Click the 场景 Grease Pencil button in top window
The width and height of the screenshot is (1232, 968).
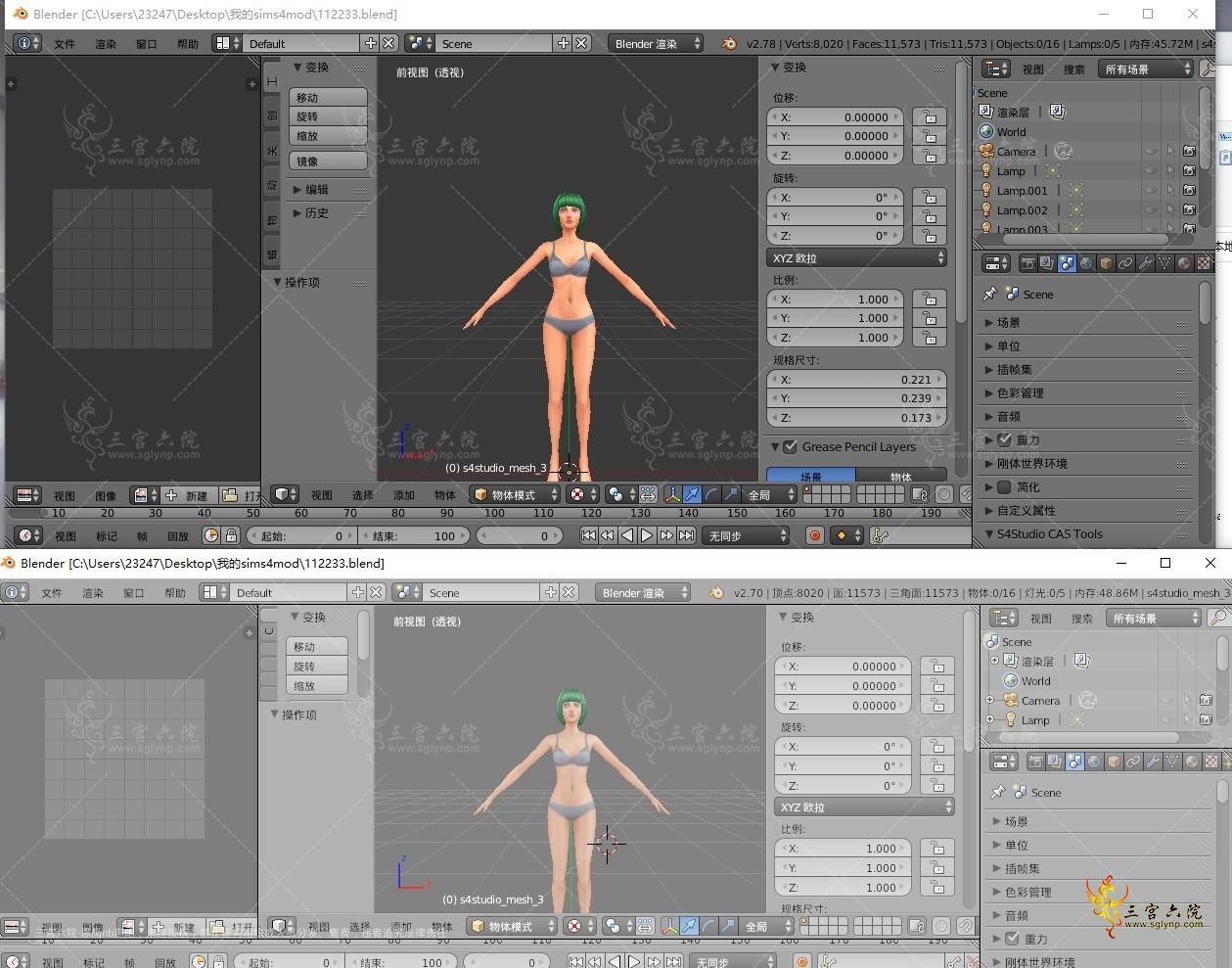pos(811,477)
